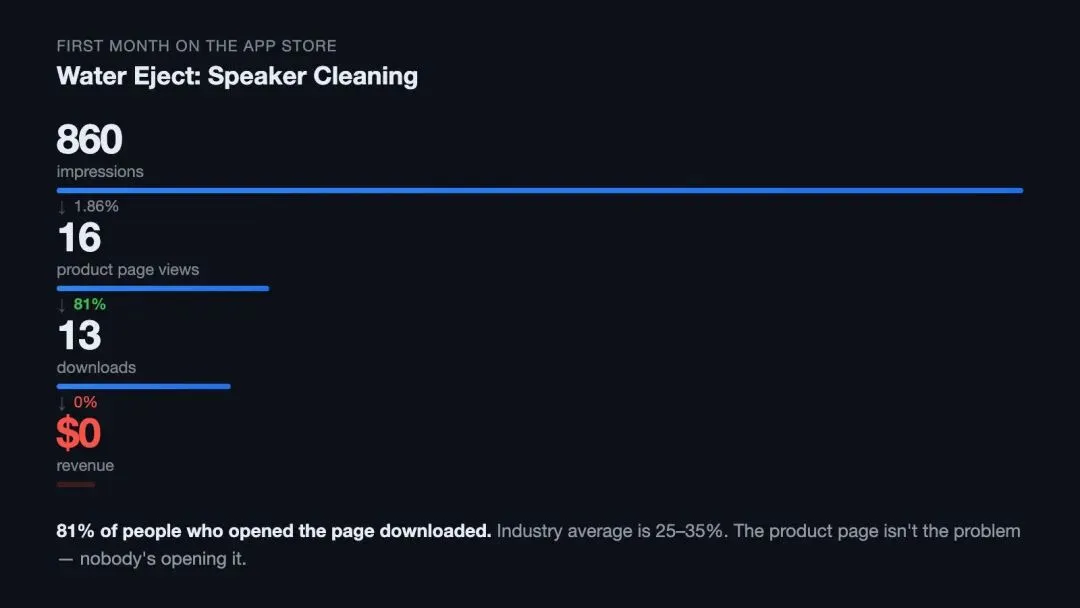Select the 16 product page views number

coord(79,238)
